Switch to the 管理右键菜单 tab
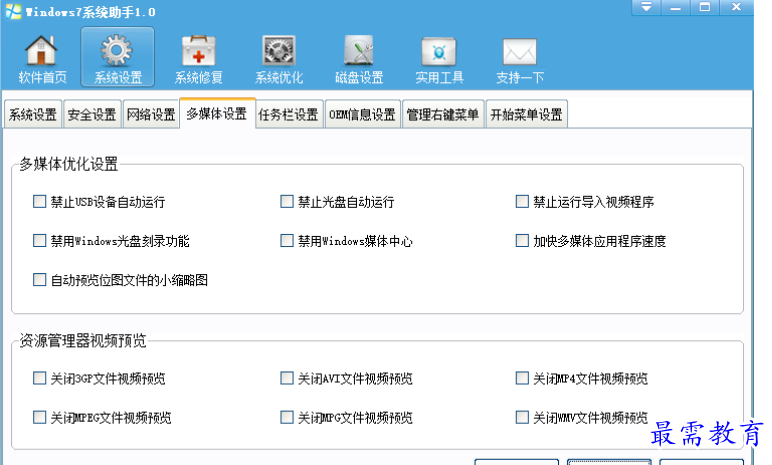The height and width of the screenshot is (465, 772). [x=443, y=114]
